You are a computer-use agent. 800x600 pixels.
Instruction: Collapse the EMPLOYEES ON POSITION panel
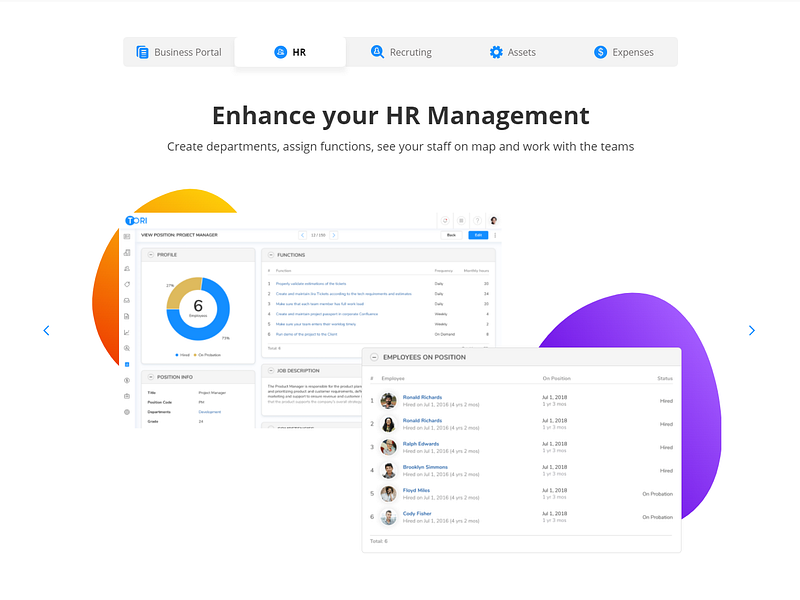pos(373,356)
